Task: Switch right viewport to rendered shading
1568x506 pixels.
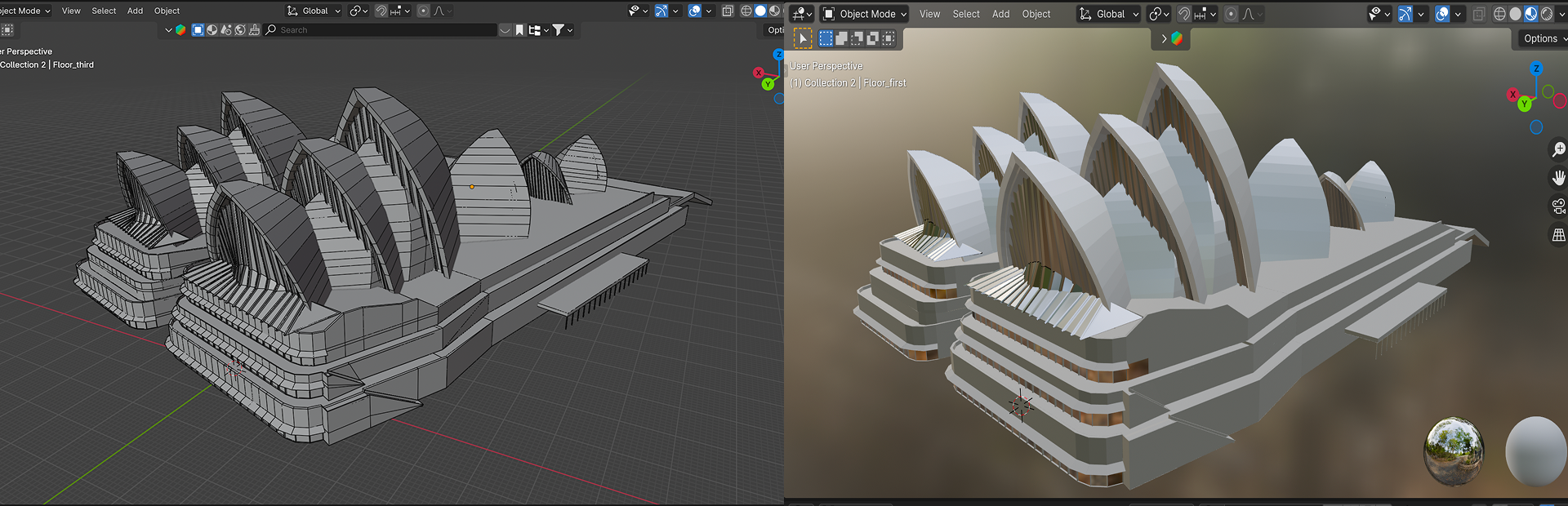Action: point(1547,14)
